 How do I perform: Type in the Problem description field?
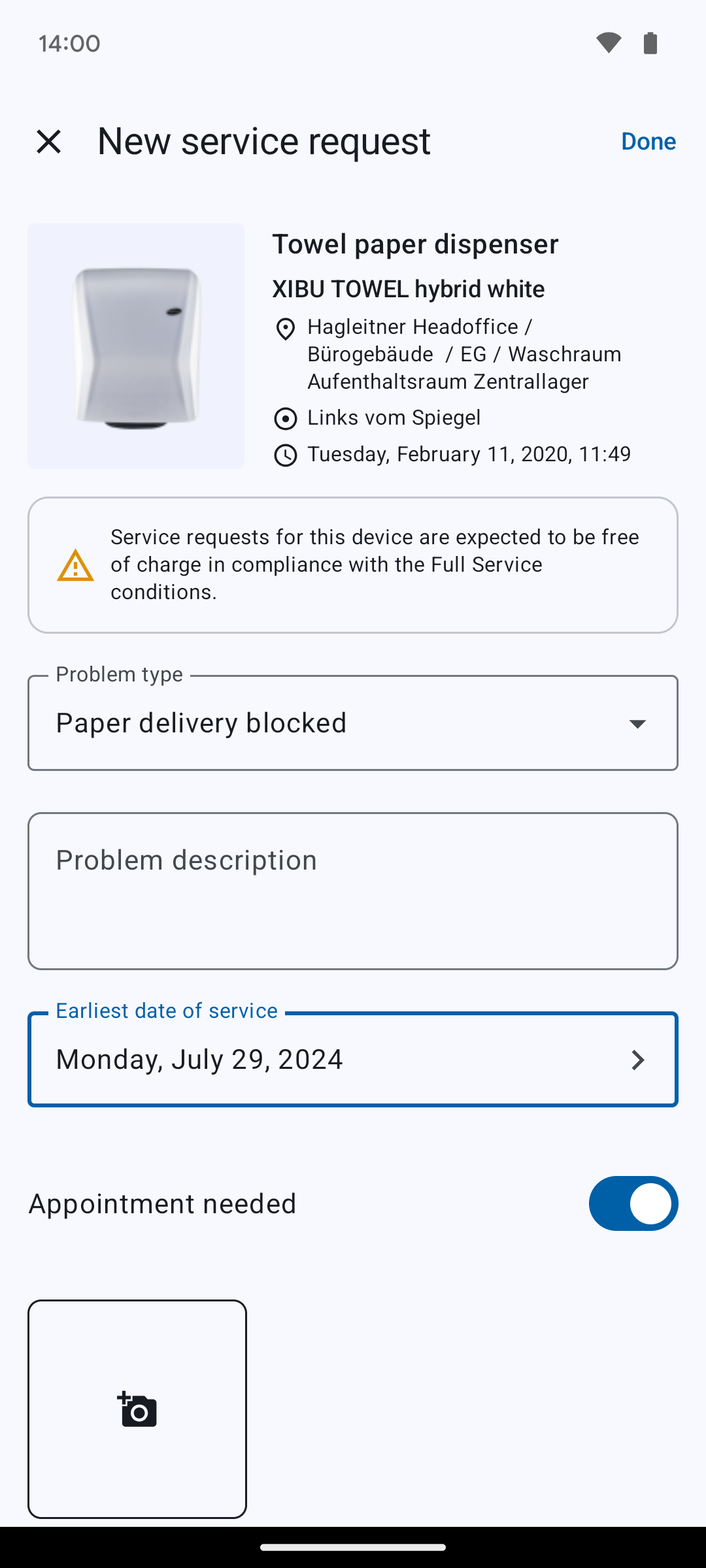(353, 891)
